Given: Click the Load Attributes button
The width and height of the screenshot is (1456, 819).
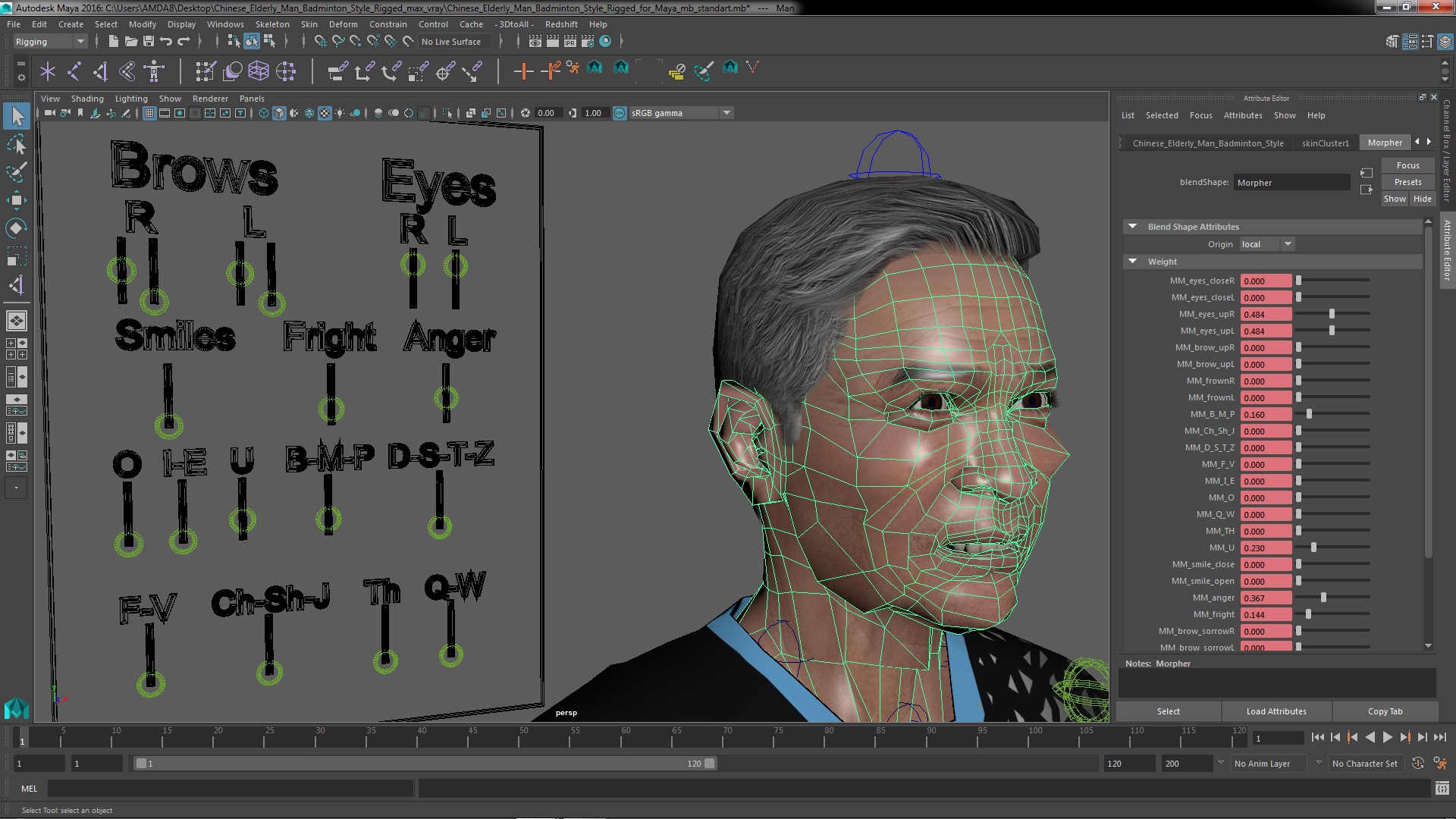Looking at the screenshot, I should pos(1276,711).
